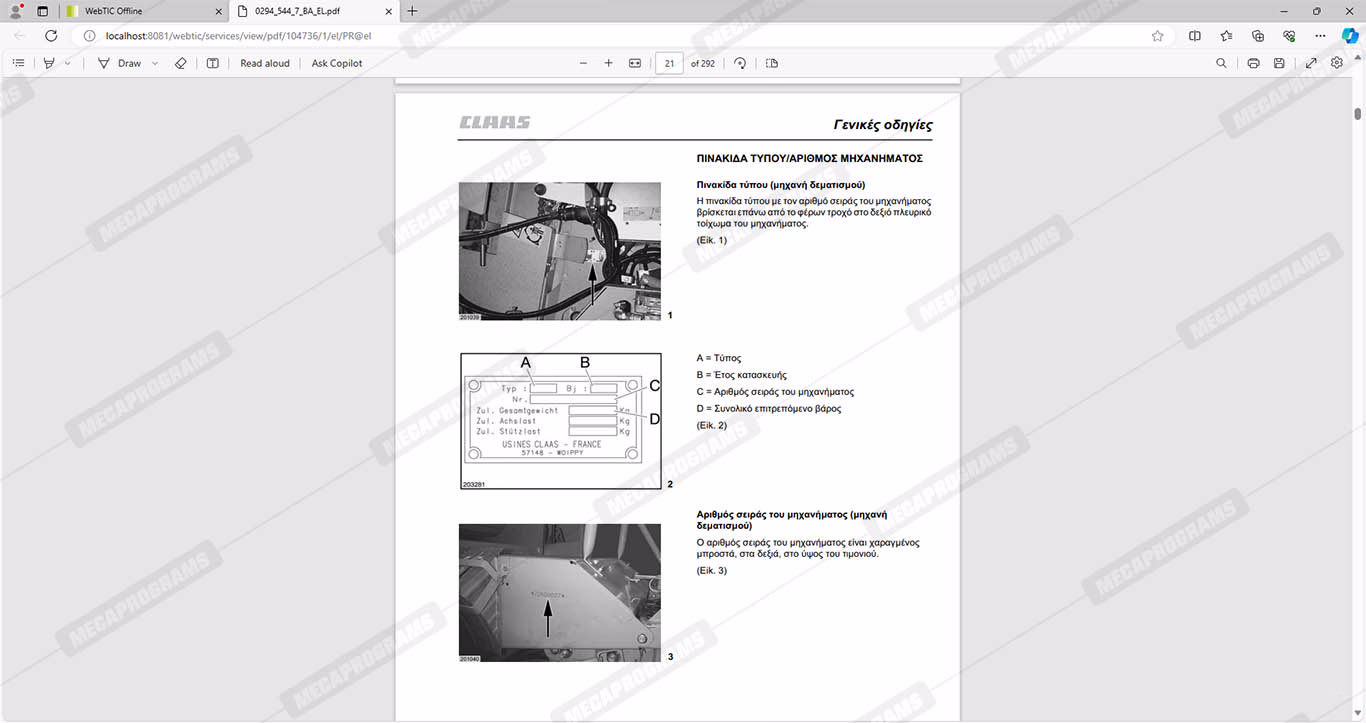Rotate the PDF page
The height and width of the screenshot is (723, 1366).
tap(740, 63)
